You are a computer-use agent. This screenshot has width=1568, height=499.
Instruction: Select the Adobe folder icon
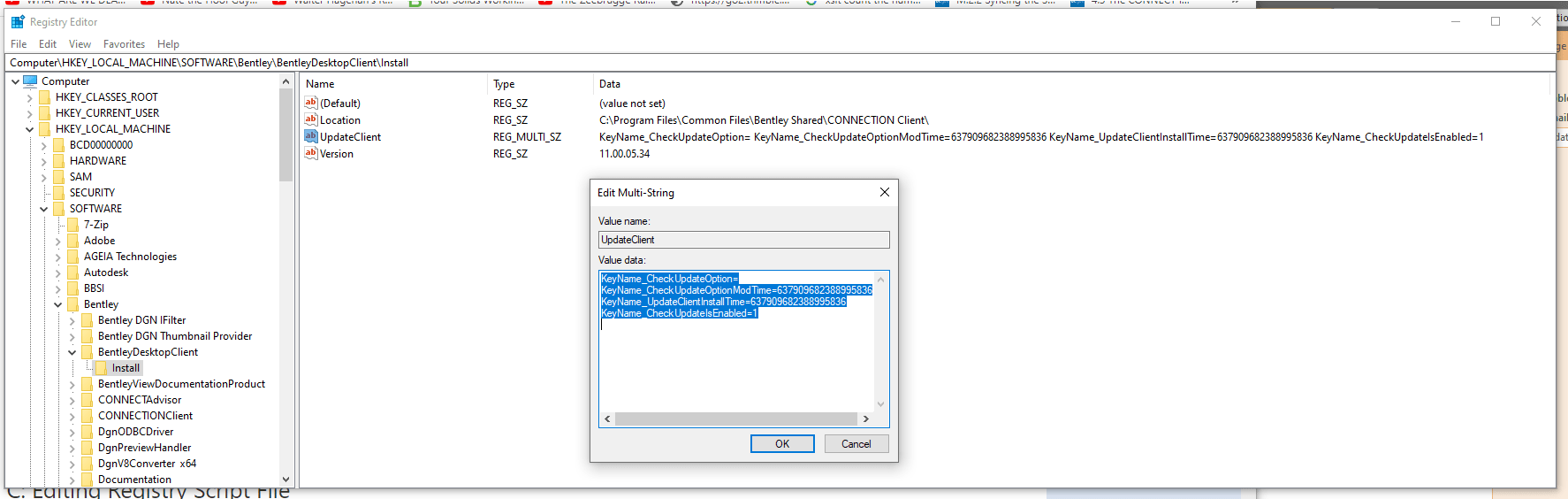click(x=73, y=241)
